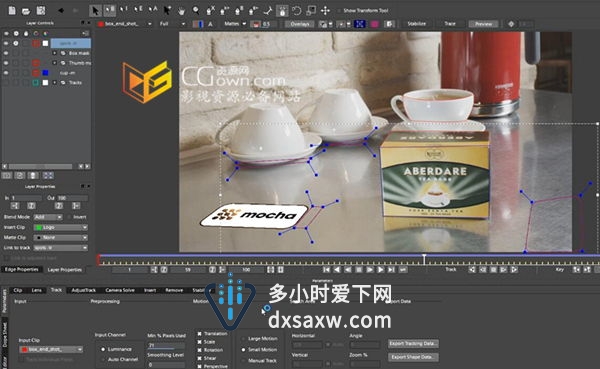The image size is (600, 369).
Task: Toggle the RGB channels view icon
Action: (198, 24)
